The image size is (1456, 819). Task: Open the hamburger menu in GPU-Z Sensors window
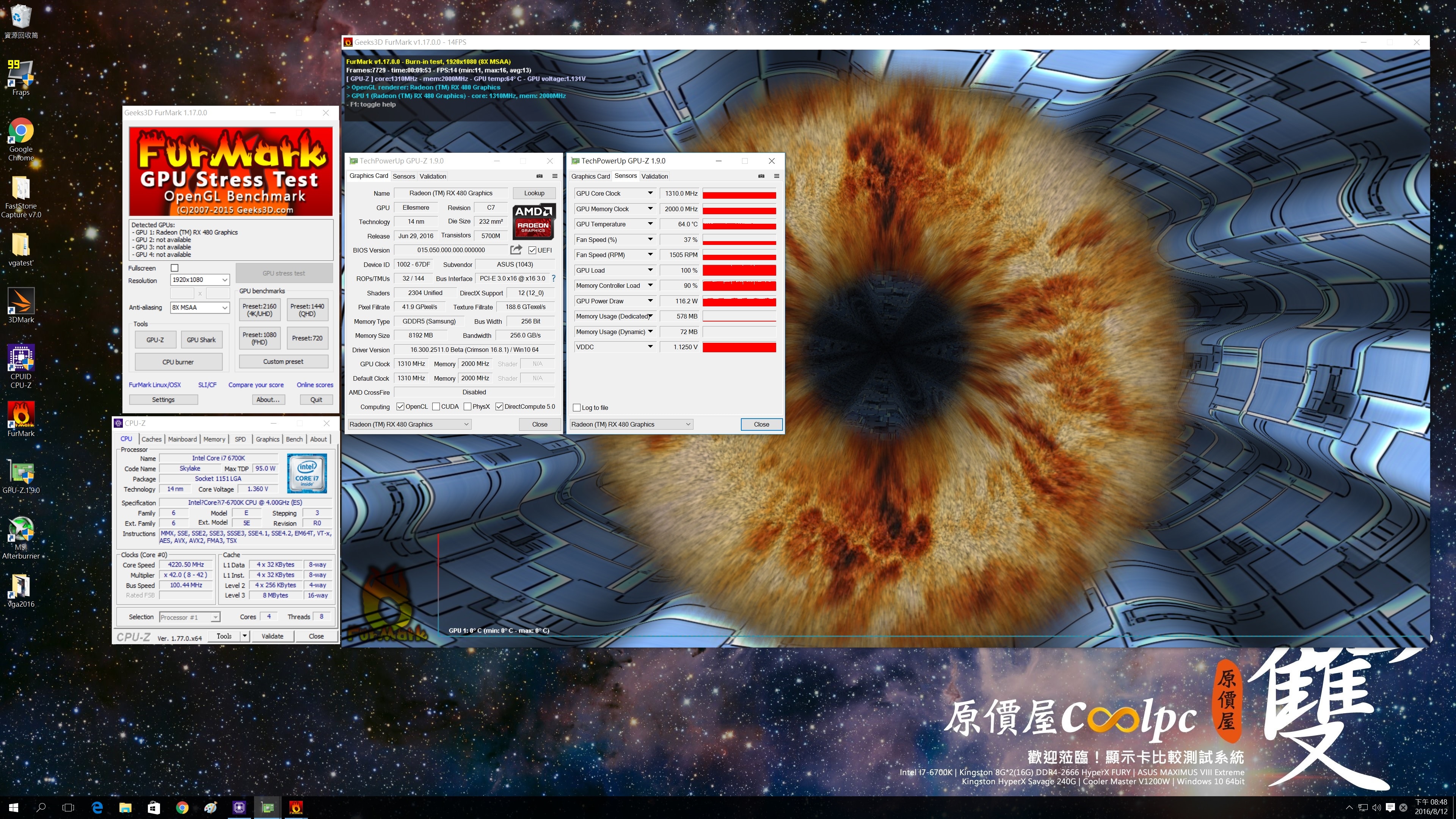point(777,176)
